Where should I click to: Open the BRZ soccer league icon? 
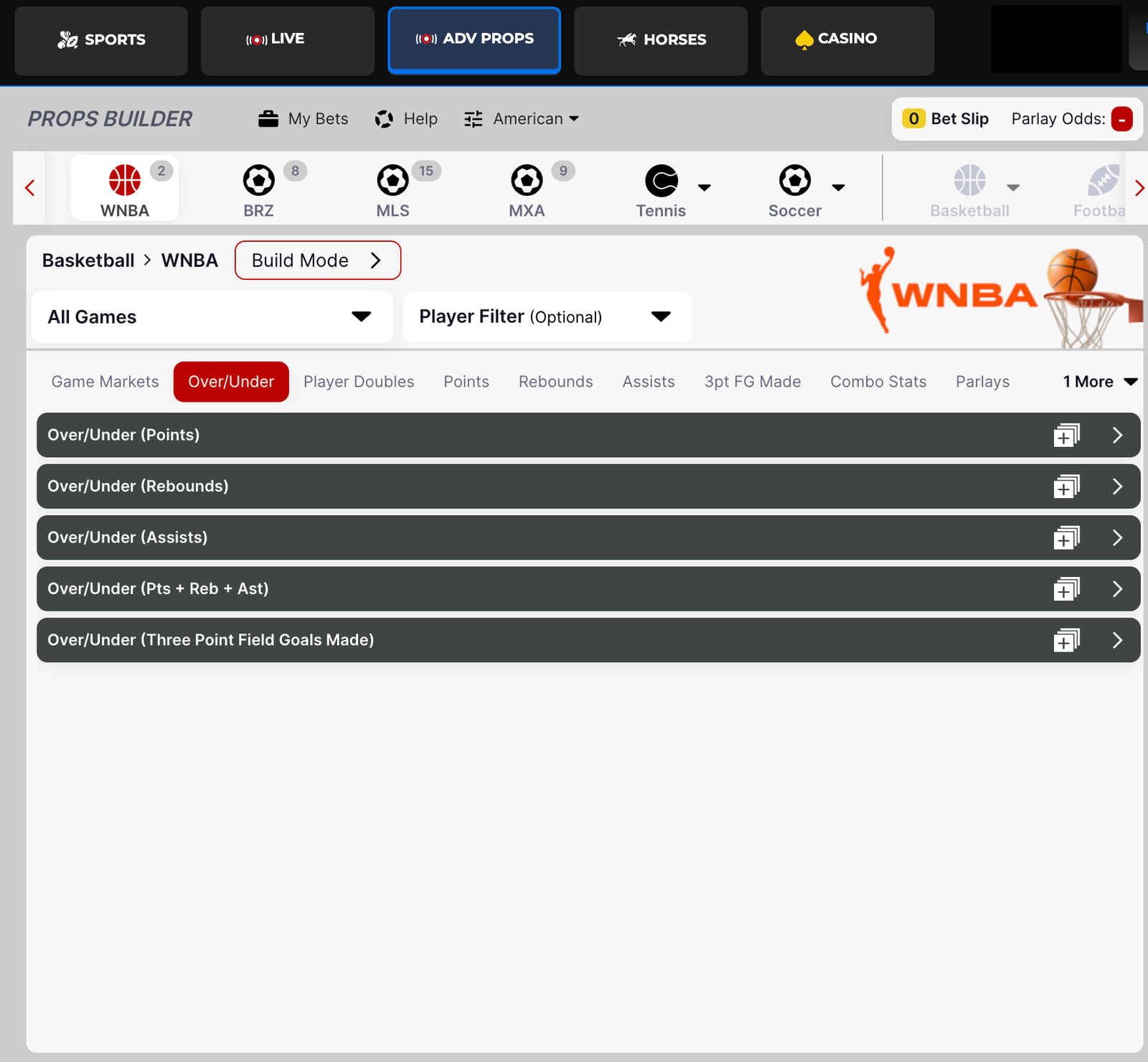pyautogui.click(x=258, y=180)
